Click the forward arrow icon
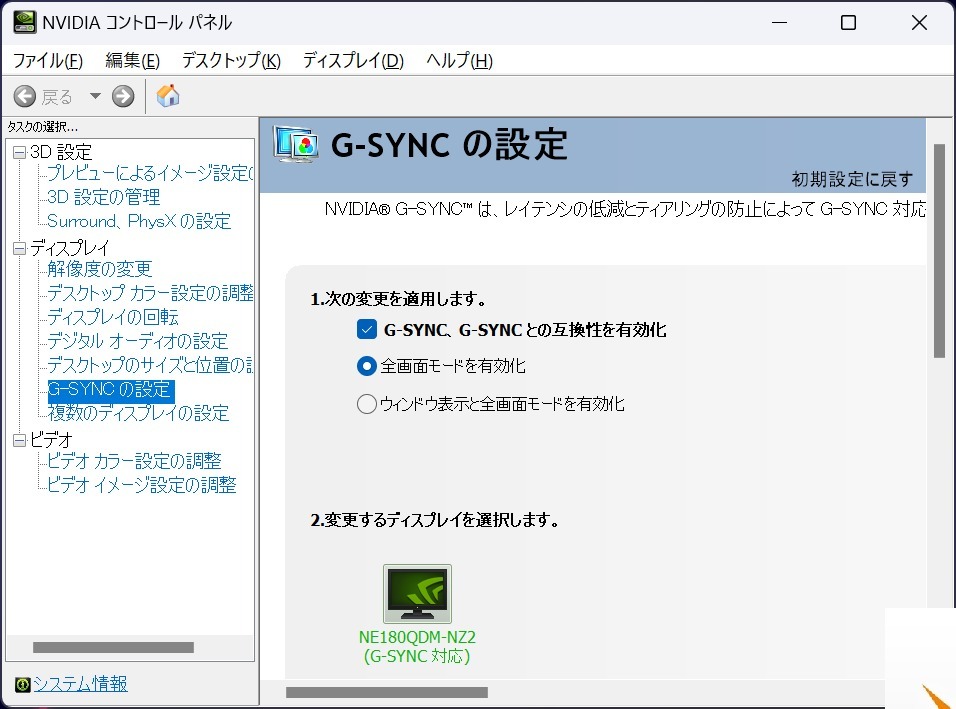Image resolution: width=956 pixels, height=709 pixels. (x=123, y=96)
